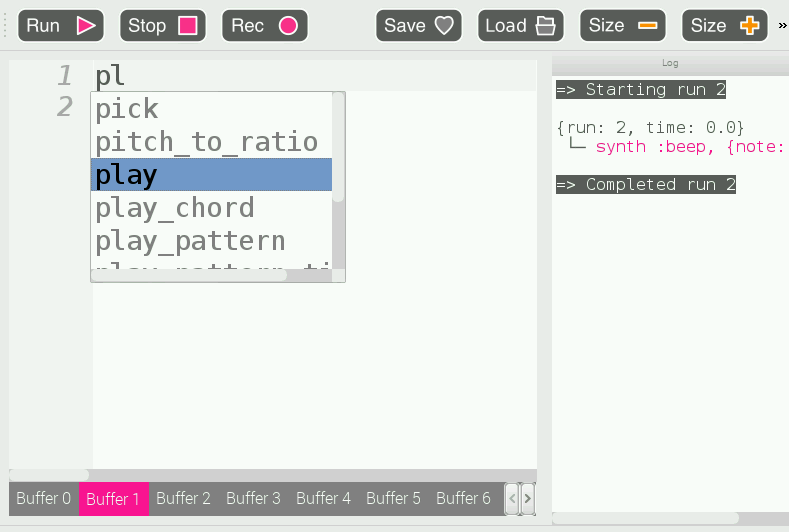Pick 'play_chord' in the completion popup
The height and width of the screenshot is (532, 789).
tap(175, 208)
